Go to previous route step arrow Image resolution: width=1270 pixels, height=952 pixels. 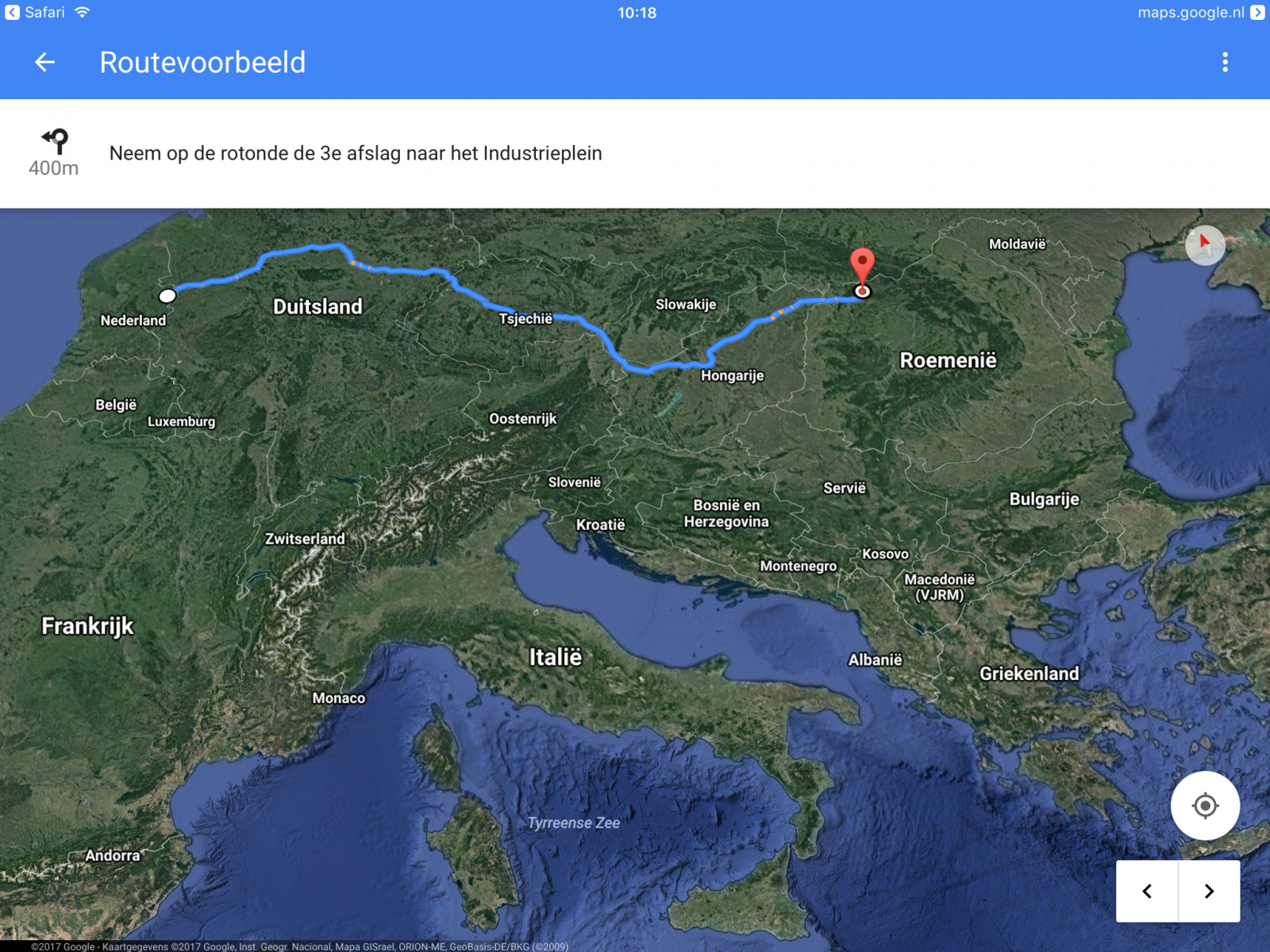click(1147, 891)
